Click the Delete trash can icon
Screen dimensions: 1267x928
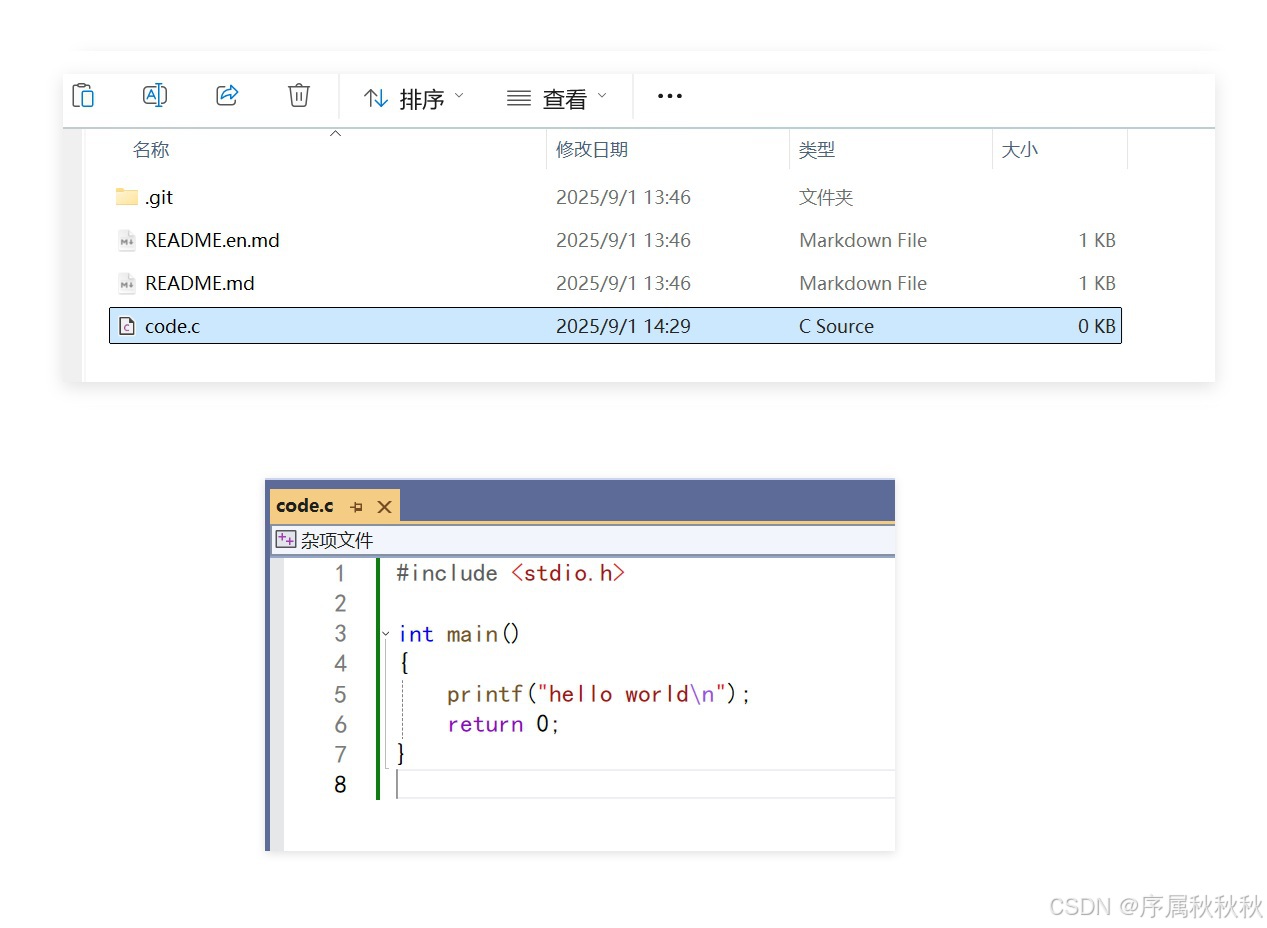click(x=299, y=95)
